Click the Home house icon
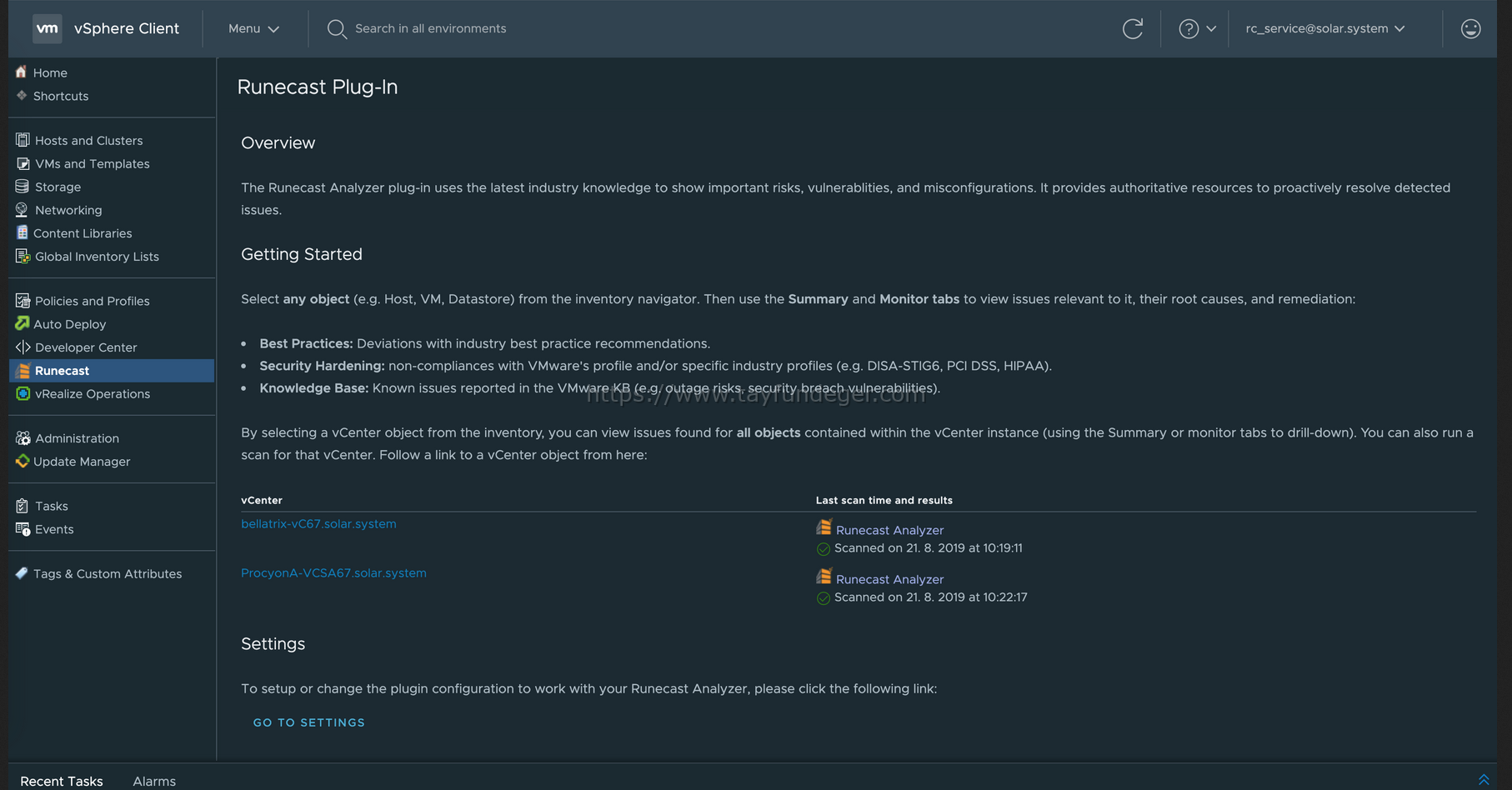 tap(22, 72)
